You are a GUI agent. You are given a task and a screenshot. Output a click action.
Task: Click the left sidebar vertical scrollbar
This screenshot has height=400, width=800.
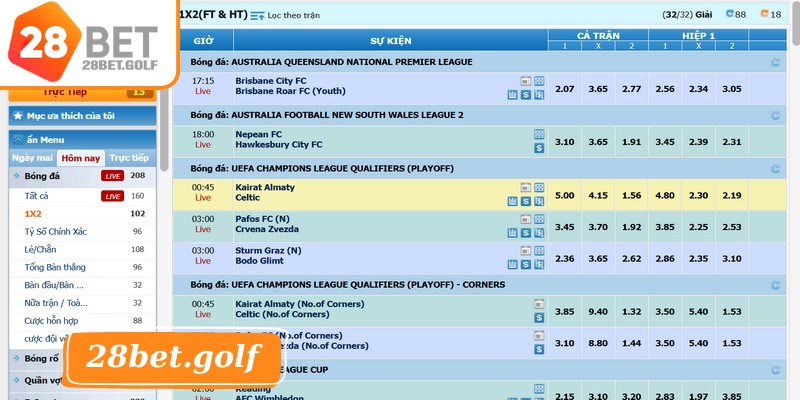[x=164, y=130]
